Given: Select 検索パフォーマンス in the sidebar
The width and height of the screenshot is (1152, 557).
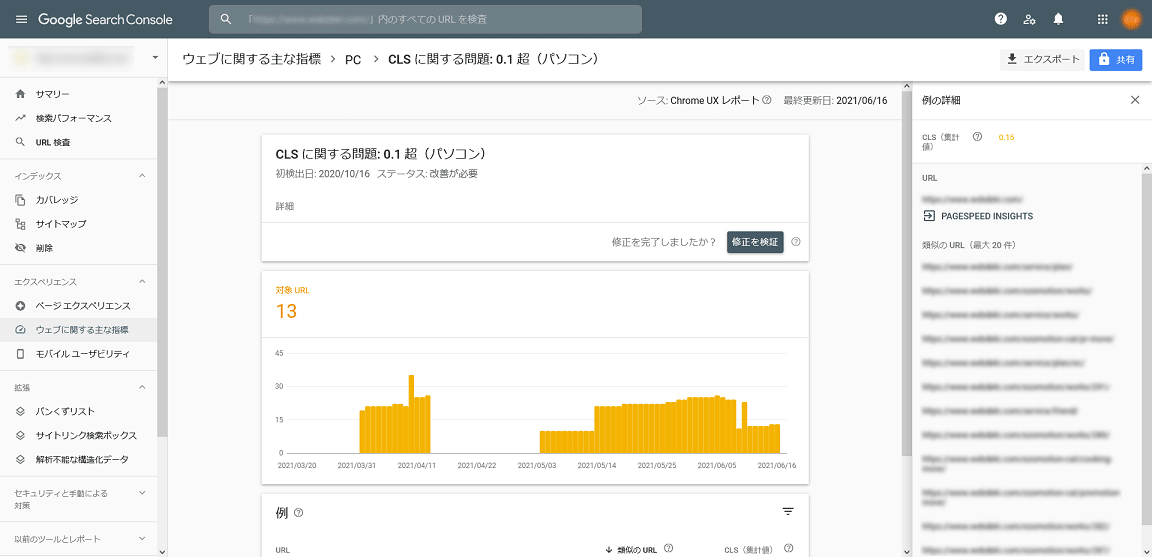Looking at the screenshot, I should [x=73, y=118].
